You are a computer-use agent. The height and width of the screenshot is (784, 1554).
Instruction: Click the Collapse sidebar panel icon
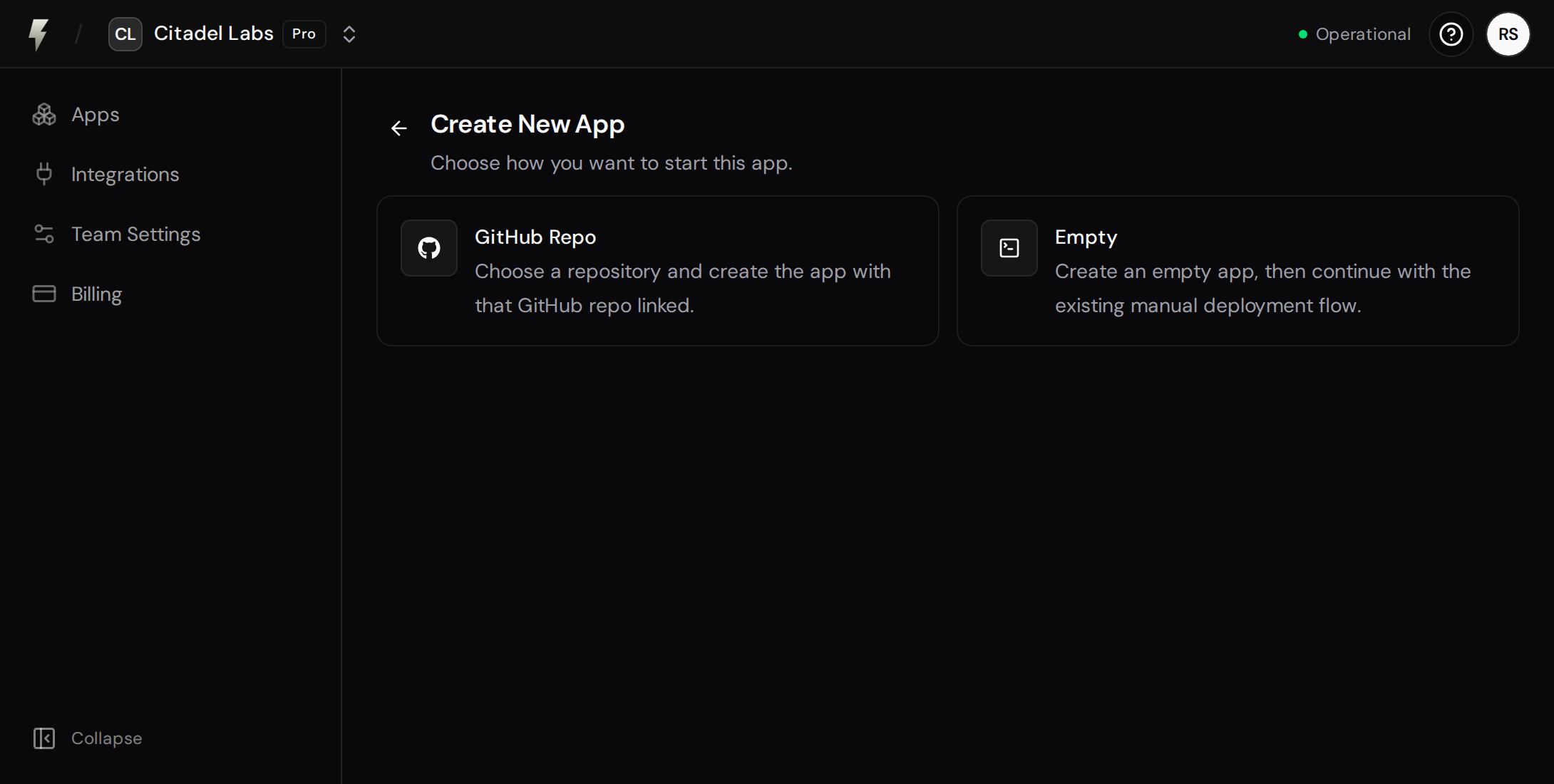[x=44, y=738]
